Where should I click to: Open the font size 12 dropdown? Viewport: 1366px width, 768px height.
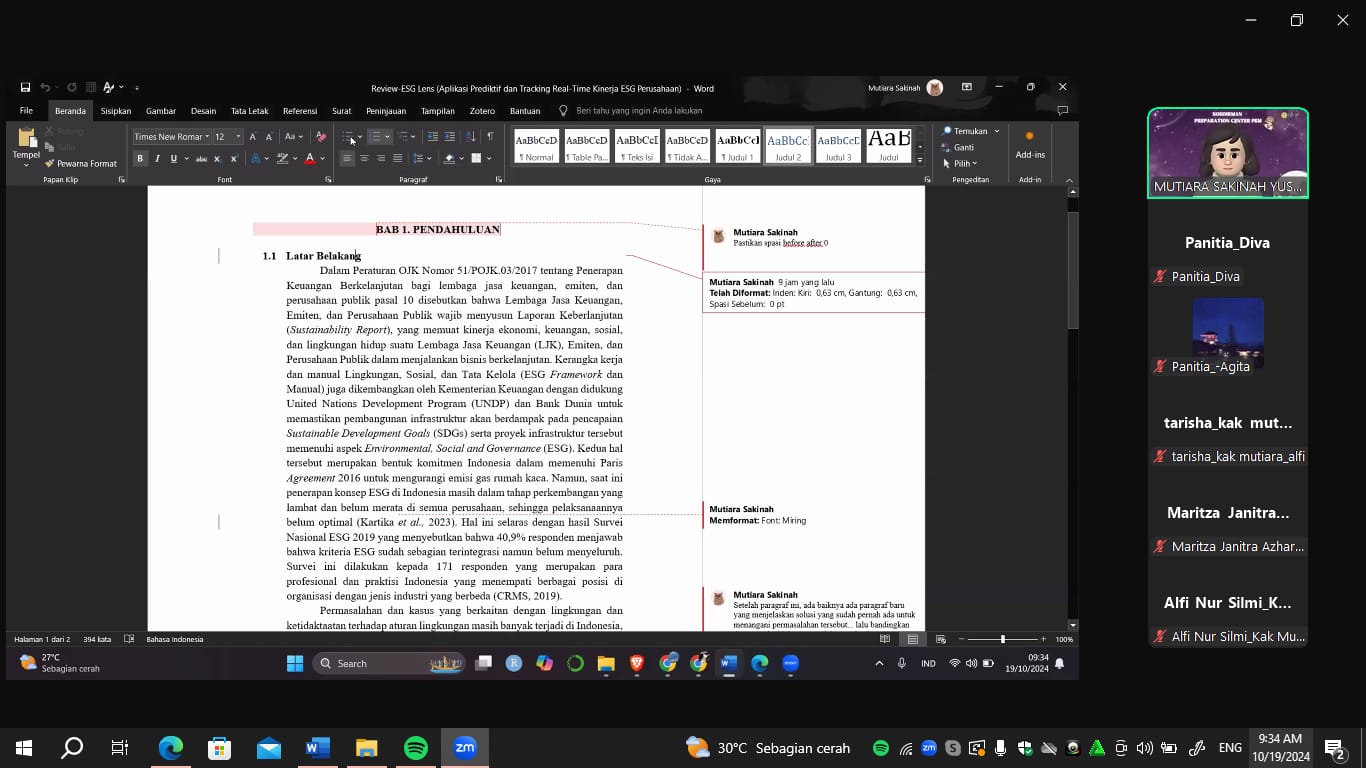point(238,137)
